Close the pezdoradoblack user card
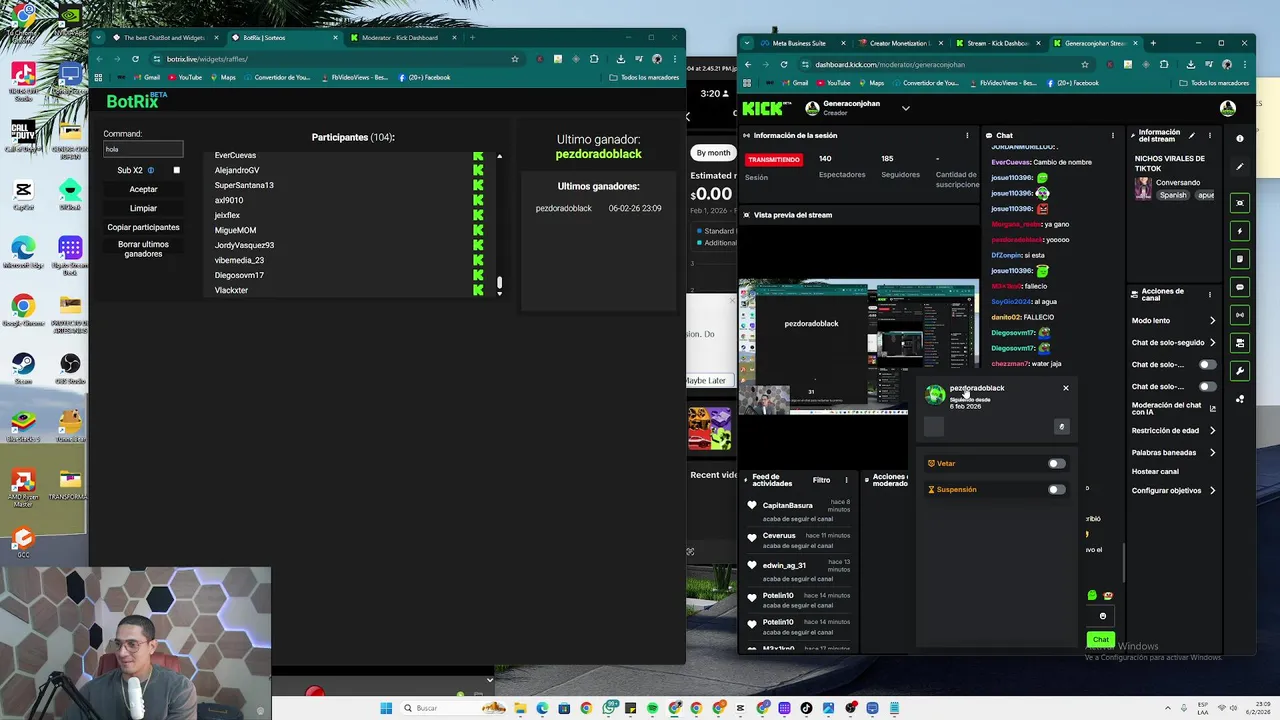 tap(1065, 388)
